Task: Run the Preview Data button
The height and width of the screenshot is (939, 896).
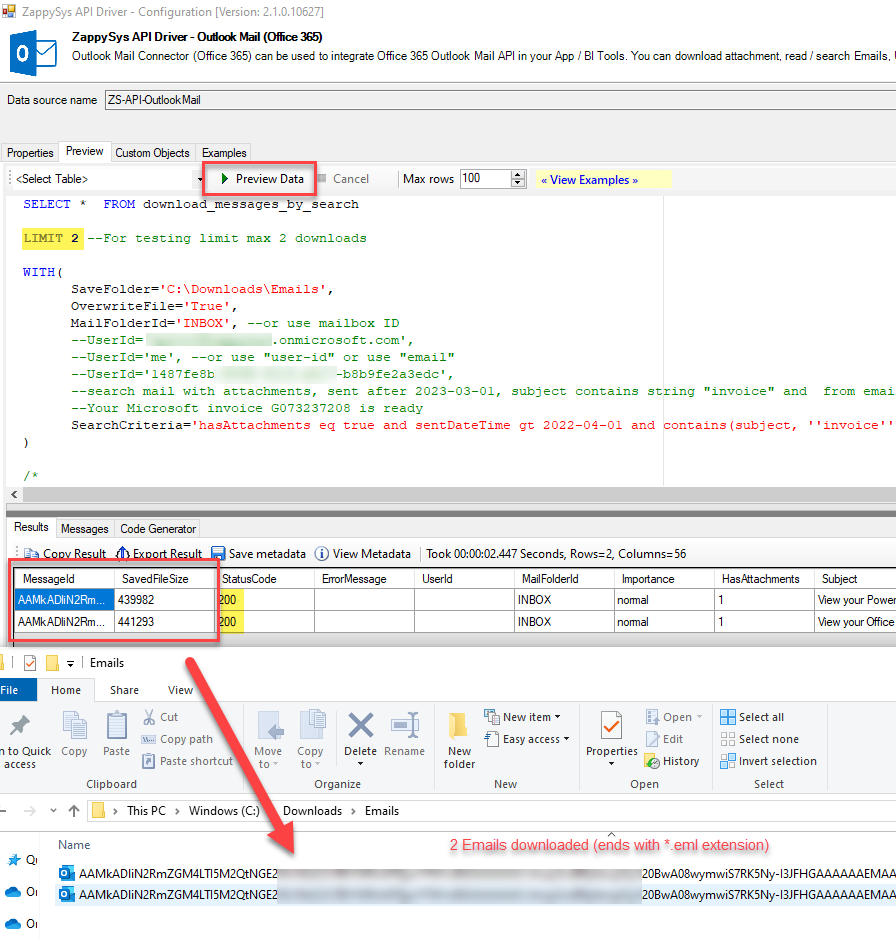Action: point(262,178)
